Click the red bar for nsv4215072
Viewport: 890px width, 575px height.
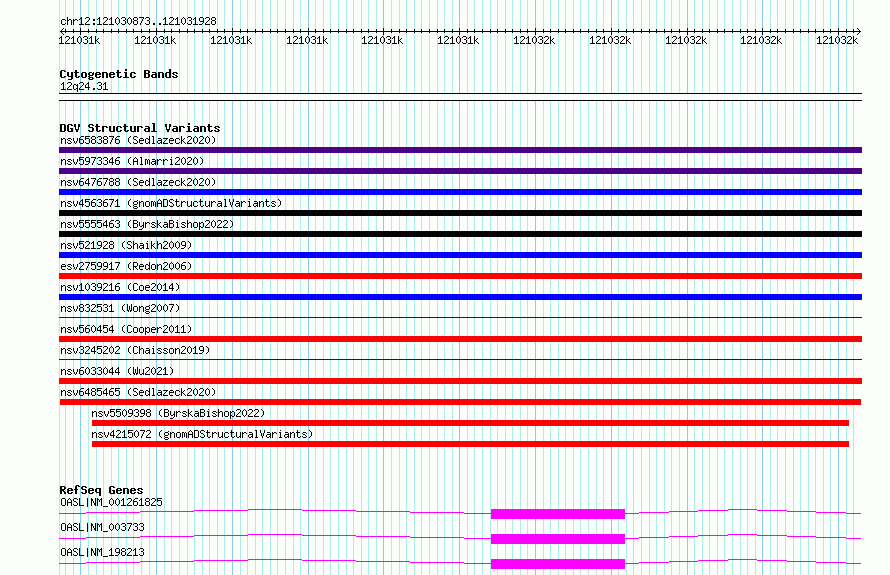(470, 444)
